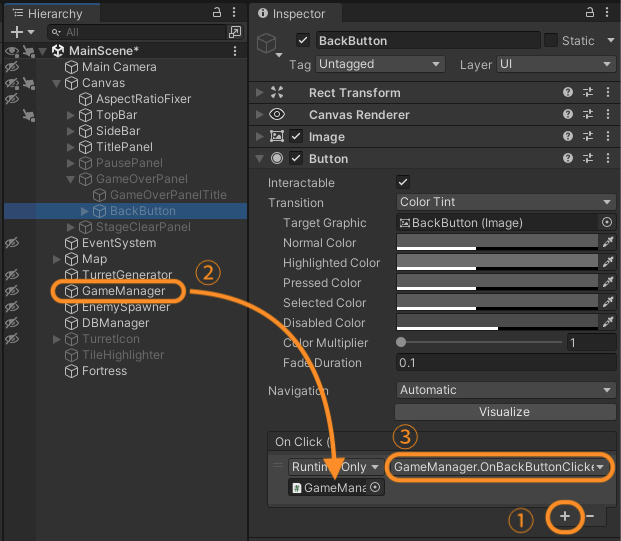Screen dimensions: 621x541
Task: Open the MainScene context menu dots
Action: [x=235, y=51]
